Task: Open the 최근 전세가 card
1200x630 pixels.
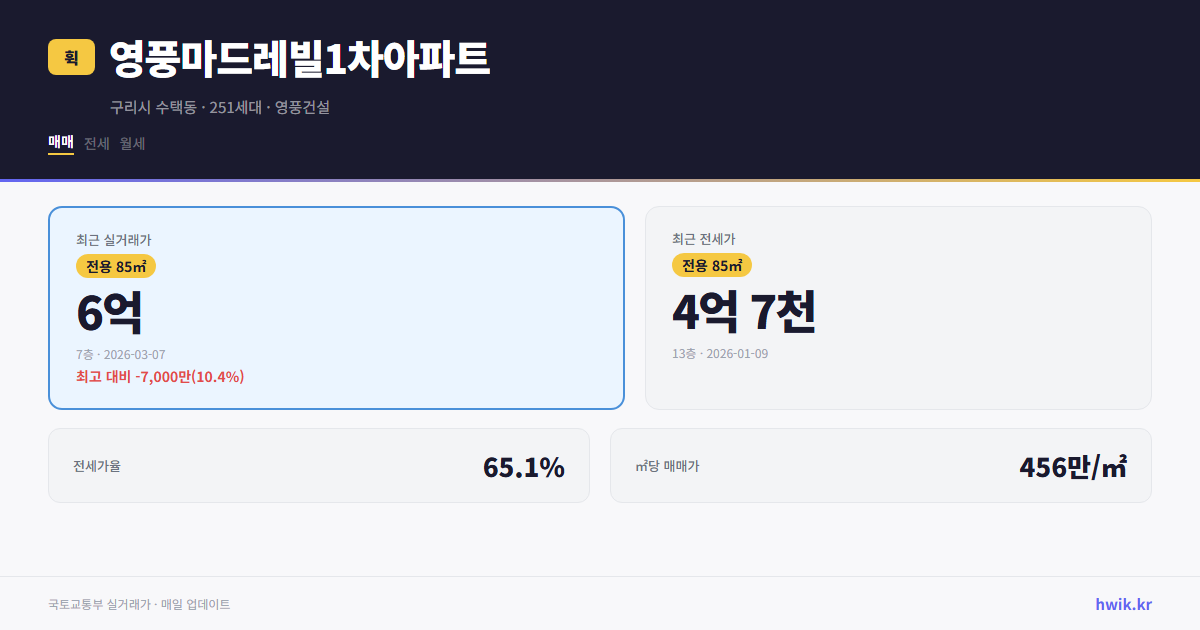Action: (898, 308)
